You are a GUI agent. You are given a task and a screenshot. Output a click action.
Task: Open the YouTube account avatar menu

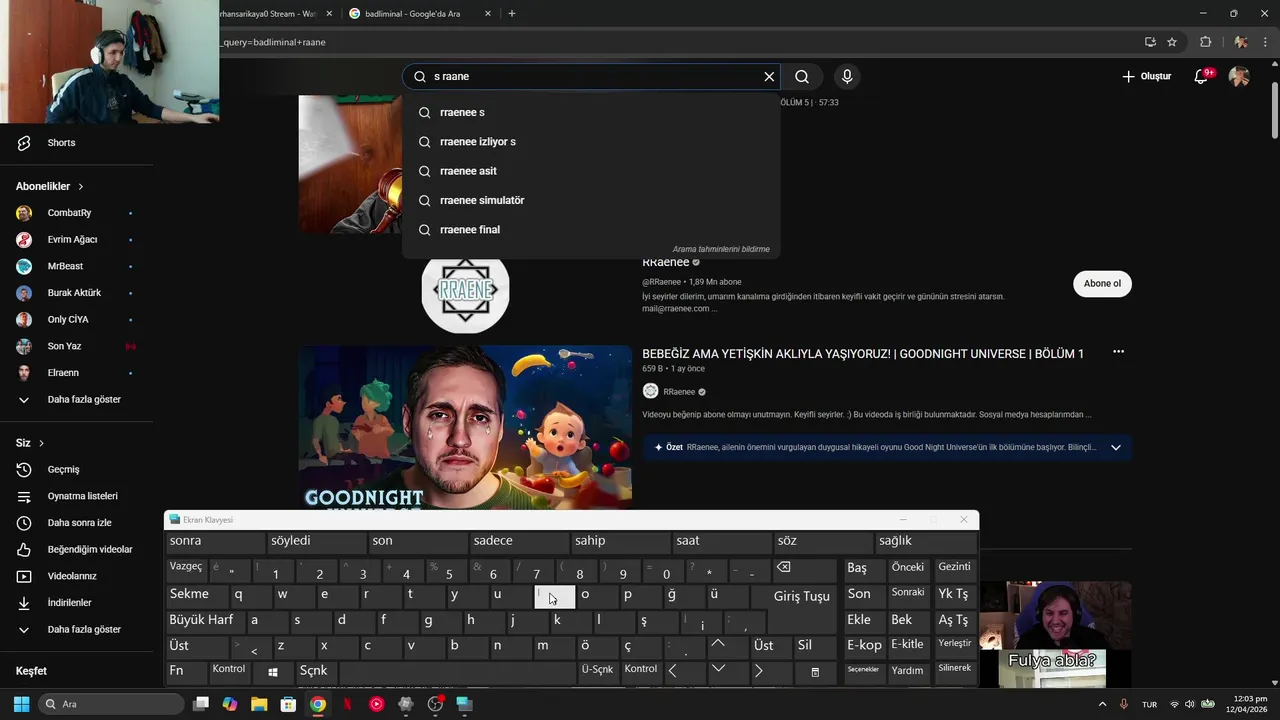click(1239, 77)
